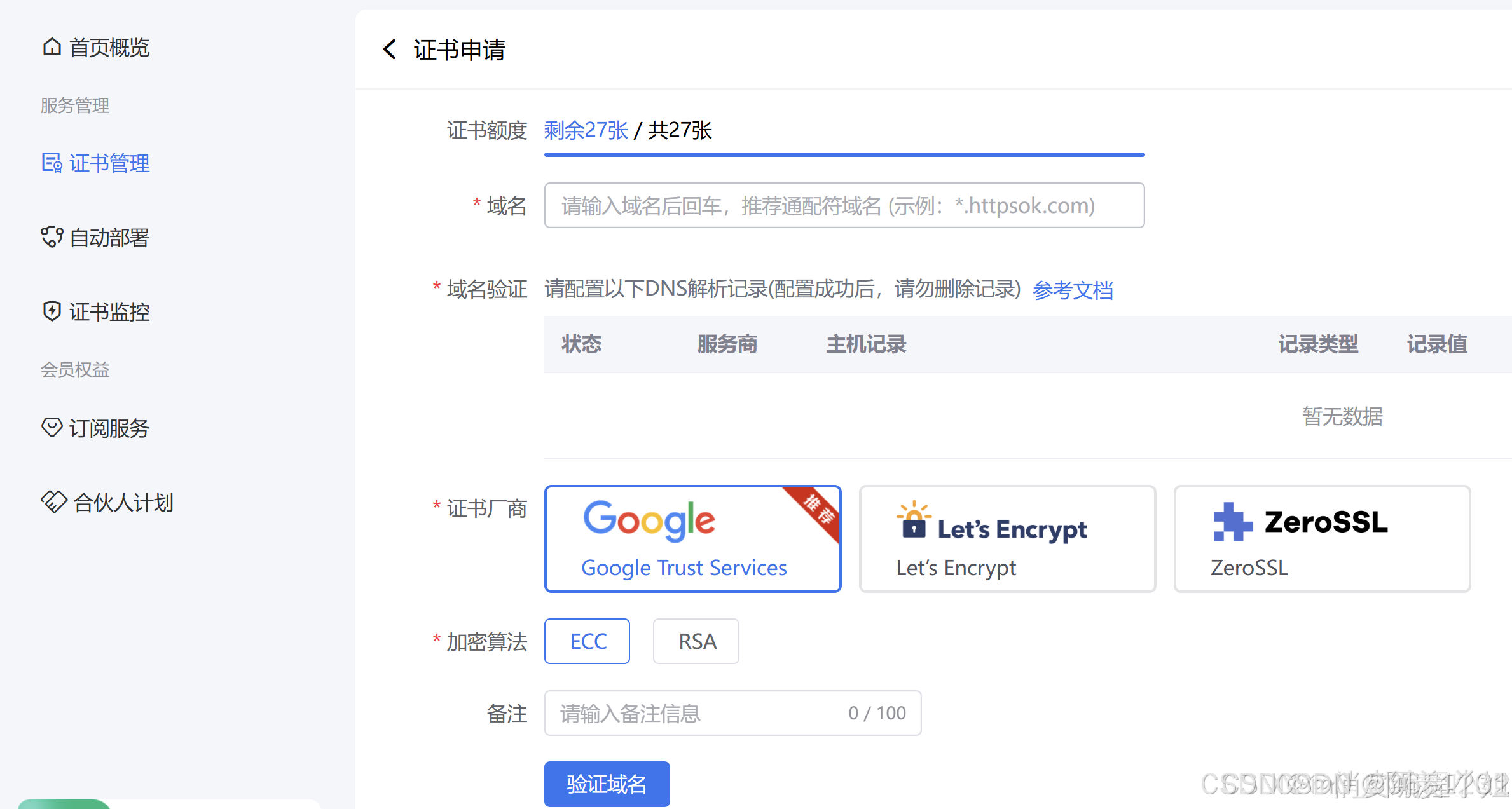
Task: Select RSA encryption algorithm
Action: click(x=696, y=641)
